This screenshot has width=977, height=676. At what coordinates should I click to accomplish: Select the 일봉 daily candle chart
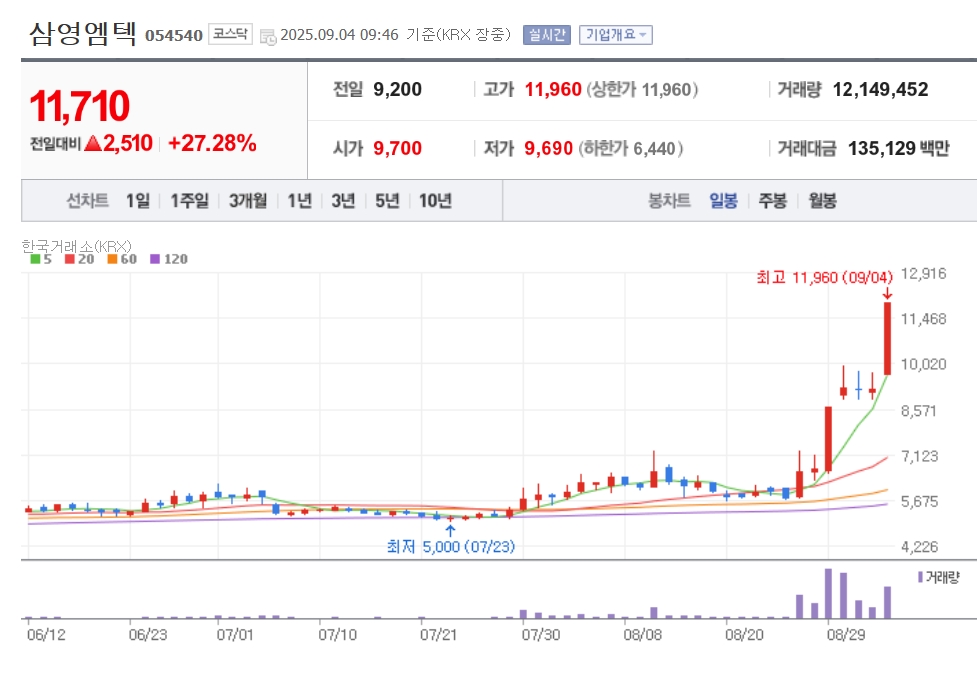[x=723, y=201]
